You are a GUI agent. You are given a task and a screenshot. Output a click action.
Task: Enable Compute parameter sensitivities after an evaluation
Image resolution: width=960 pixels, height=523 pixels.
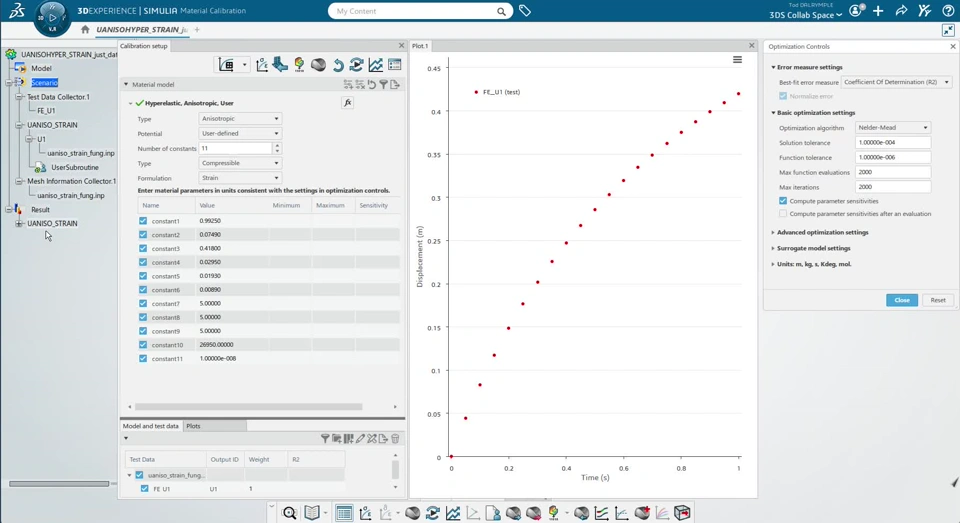[782, 214]
